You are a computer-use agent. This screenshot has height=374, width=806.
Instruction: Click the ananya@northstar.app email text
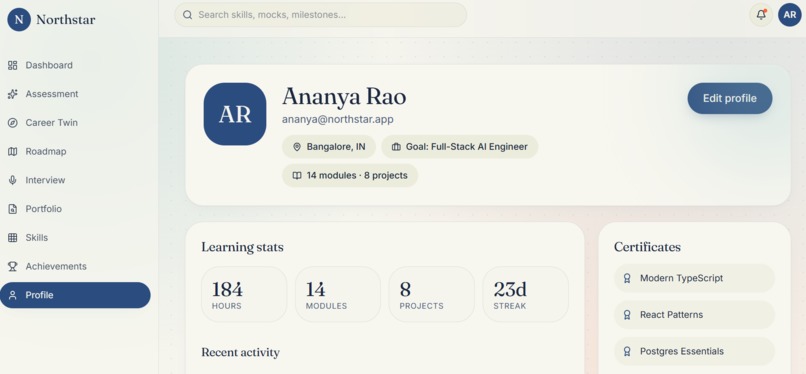[x=338, y=120]
